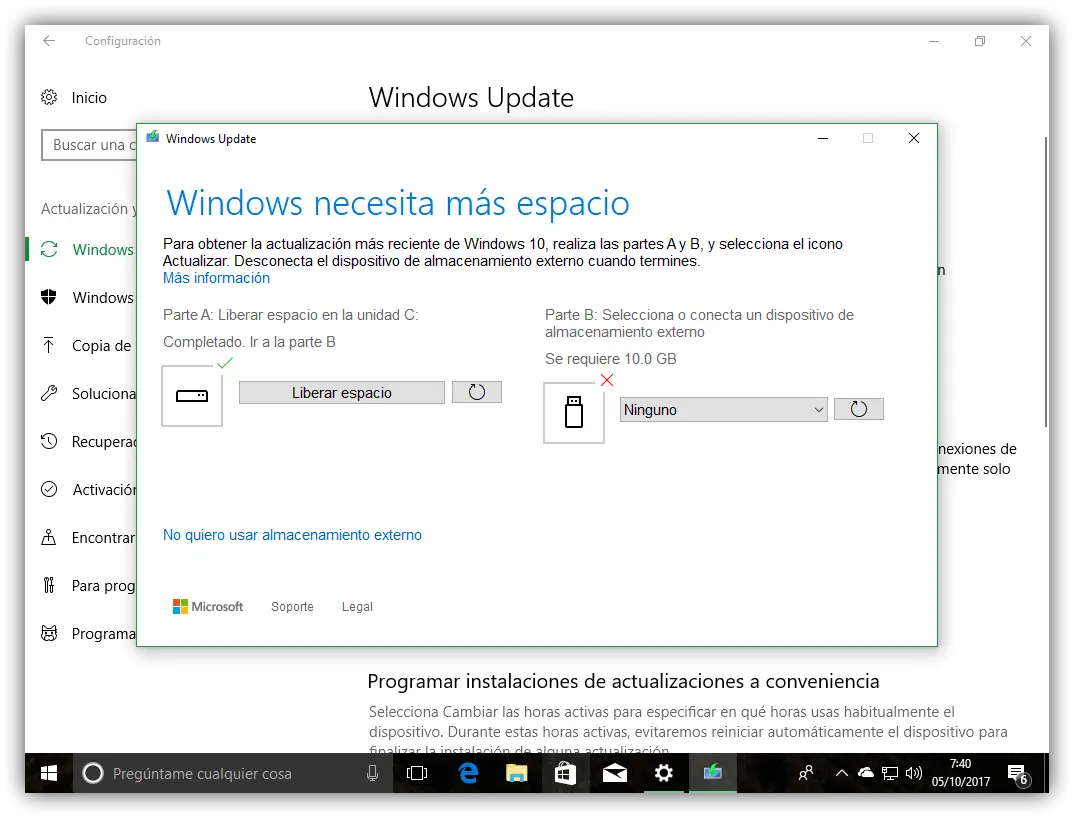
Task: Click the Windows Insider cat icon
Action: click(49, 633)
